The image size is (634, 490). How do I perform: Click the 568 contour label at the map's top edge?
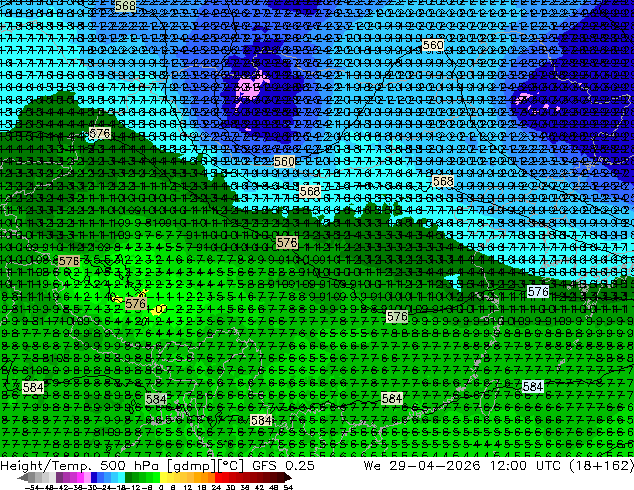click(125, 6)
